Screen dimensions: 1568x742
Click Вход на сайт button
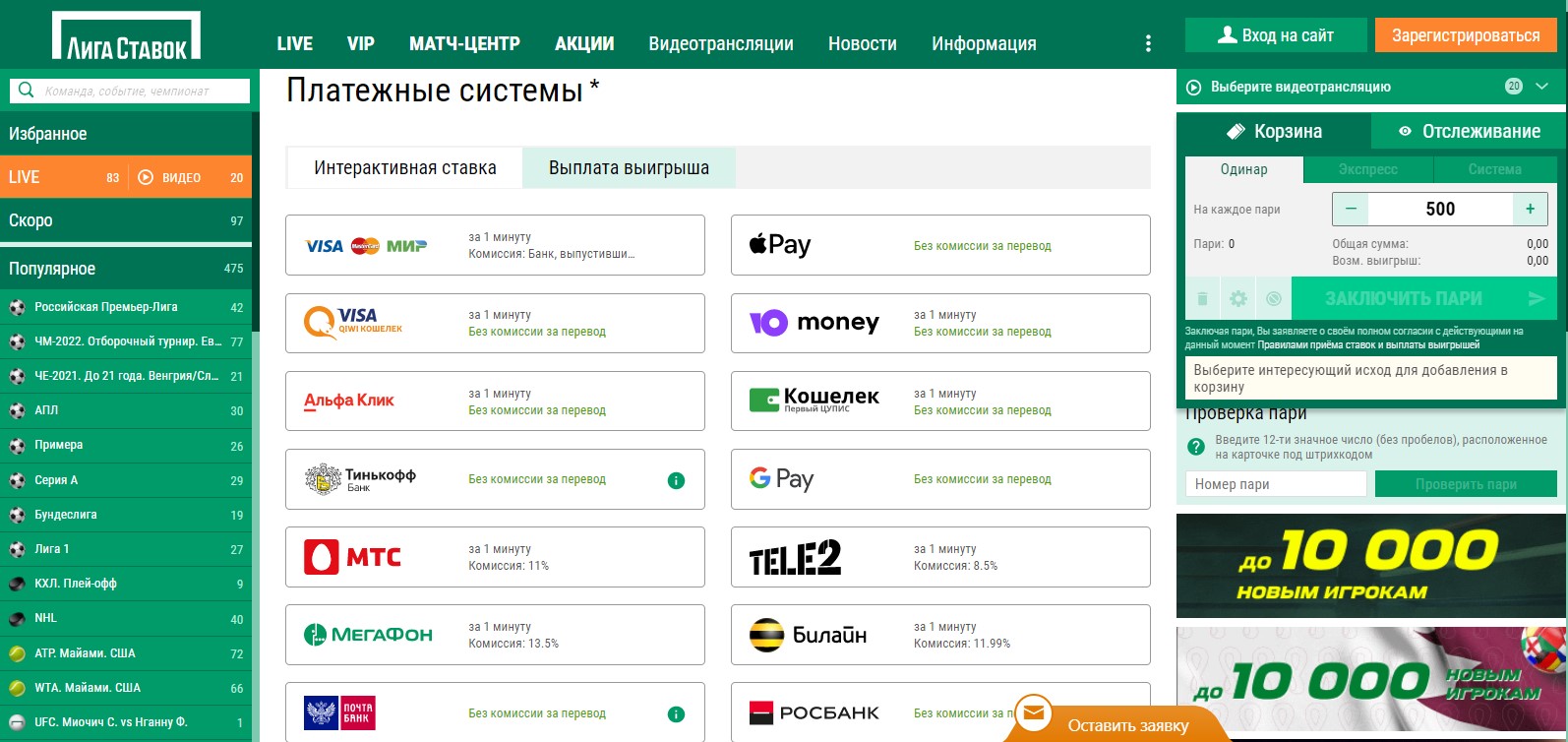(1276, 34)
